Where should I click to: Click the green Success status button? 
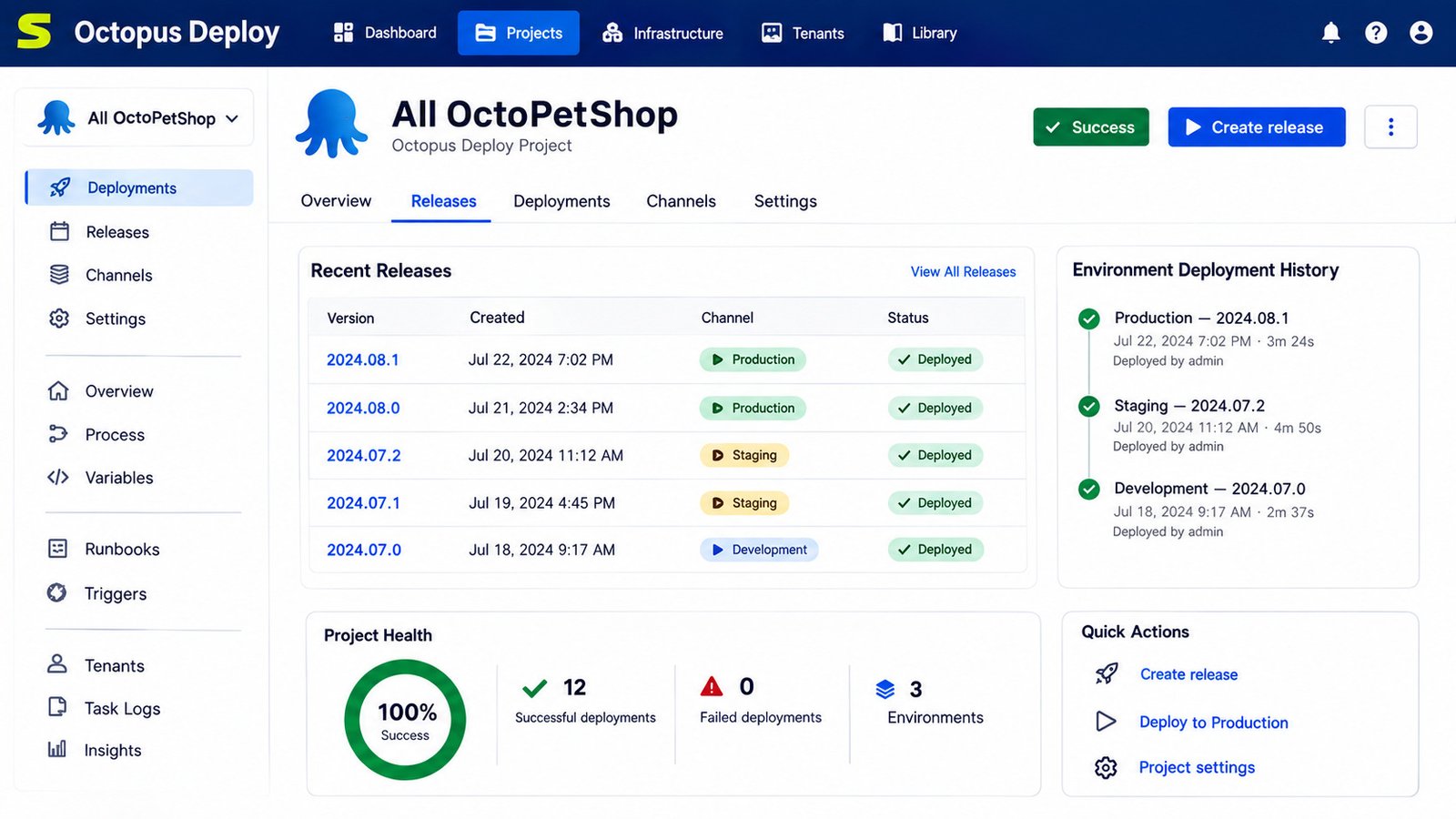click(1091, 126)
